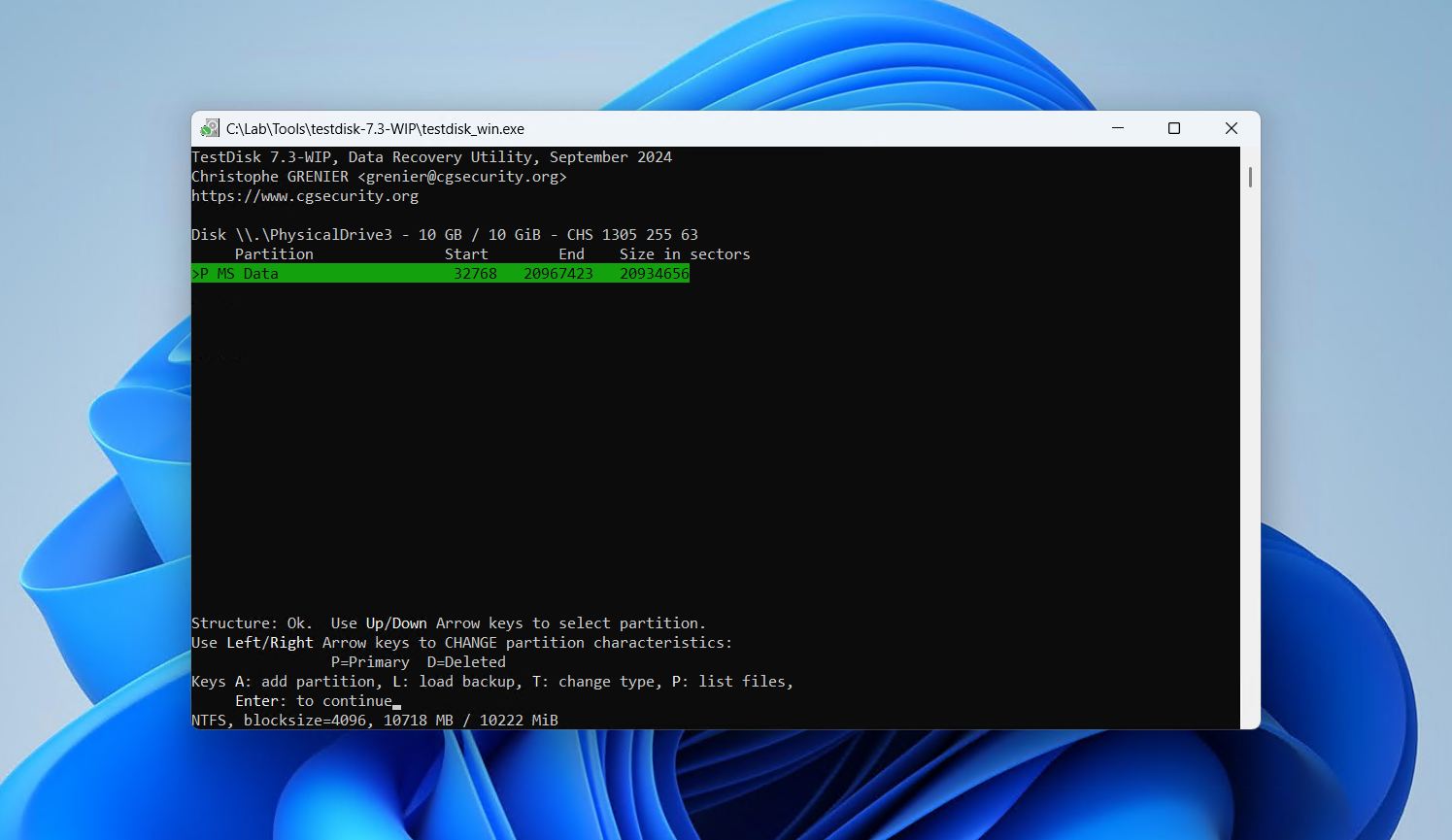
Task: Click the 'Size in sectors' column header
Action: click(x=685, y=254)
